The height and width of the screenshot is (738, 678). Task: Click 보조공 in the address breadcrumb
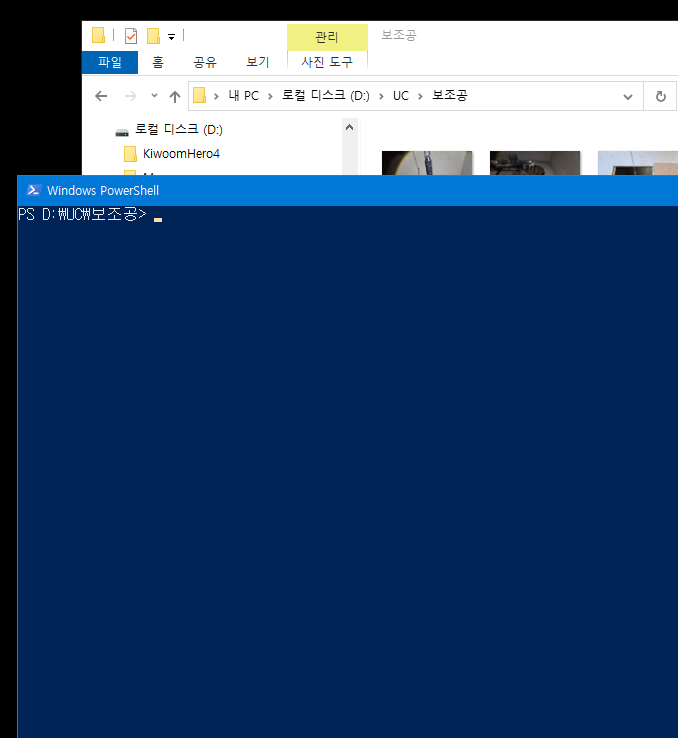pos(450,96)
